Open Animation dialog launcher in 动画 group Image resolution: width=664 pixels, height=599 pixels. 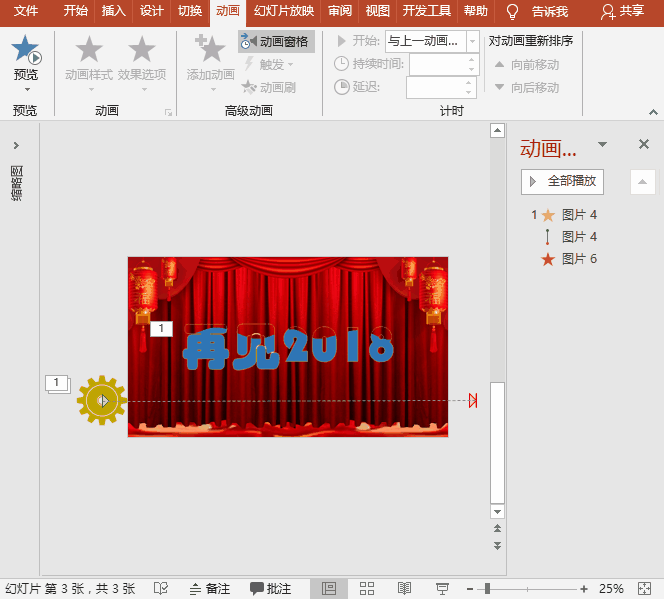169,112
